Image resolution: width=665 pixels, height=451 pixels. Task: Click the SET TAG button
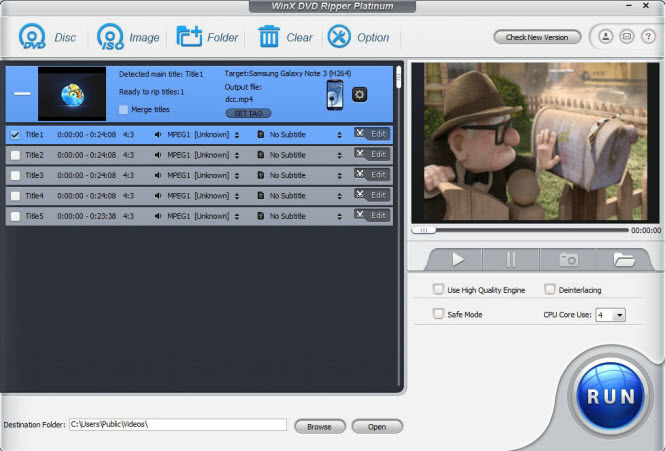point(248,113)
